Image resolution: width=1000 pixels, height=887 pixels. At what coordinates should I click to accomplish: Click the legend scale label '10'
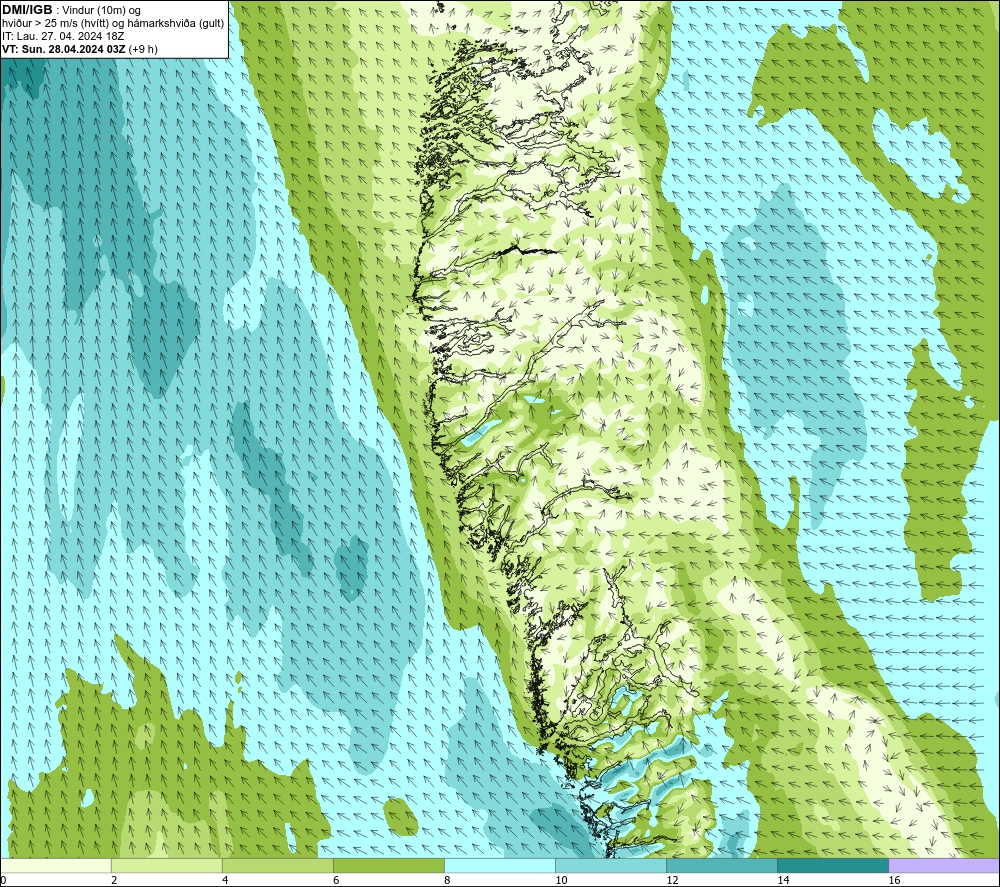point(561,880)
